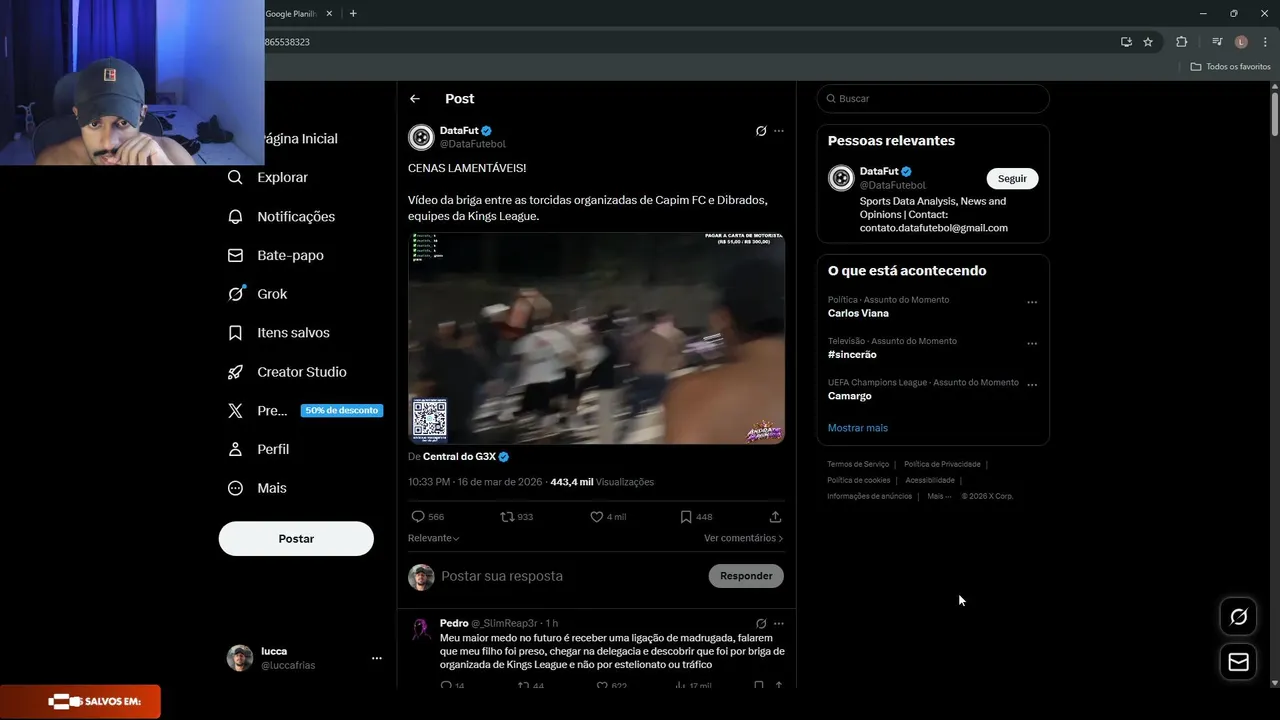Open Perfil person icon
Screen dimensions: 1280x720
point(235,449)
